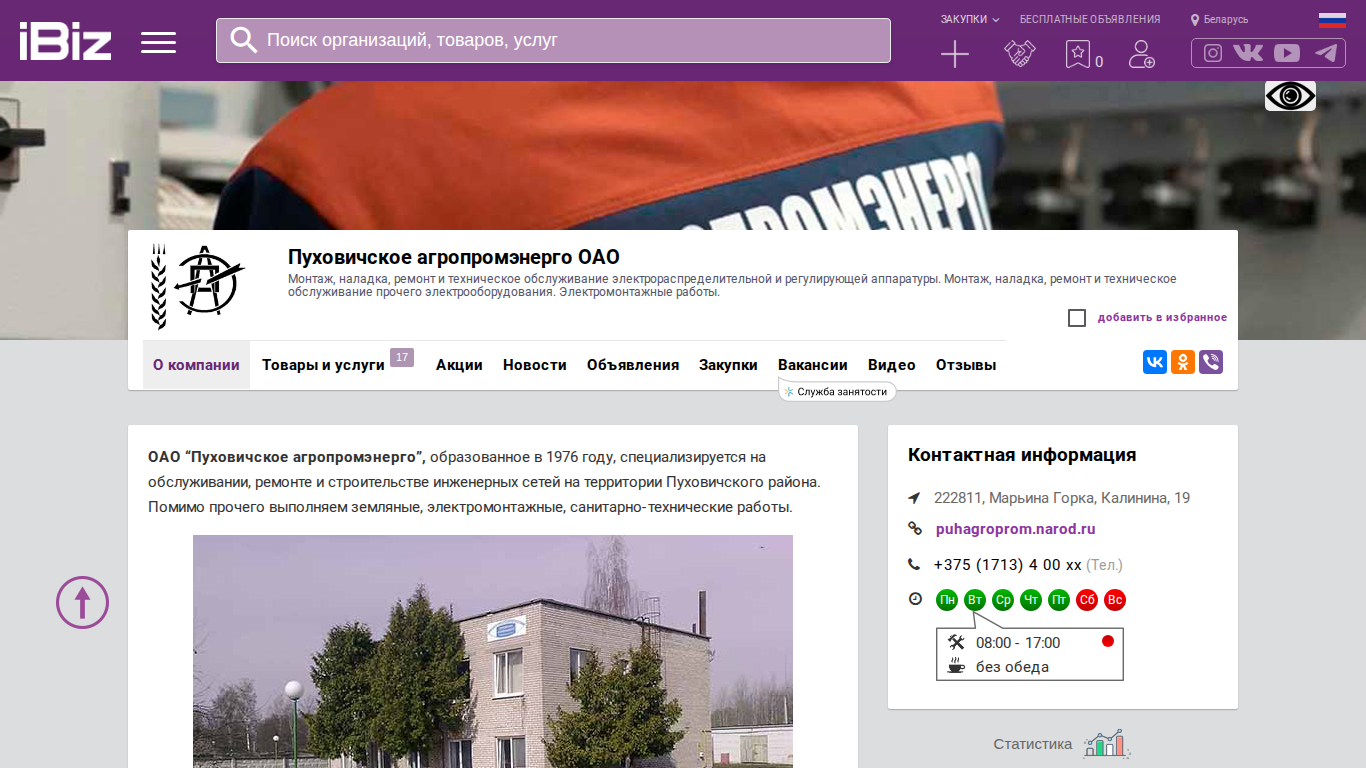Switch to the 'Товары и услуги' tab
The width and height of the screenshot is (1366, 768).
(x=323, y=365)
